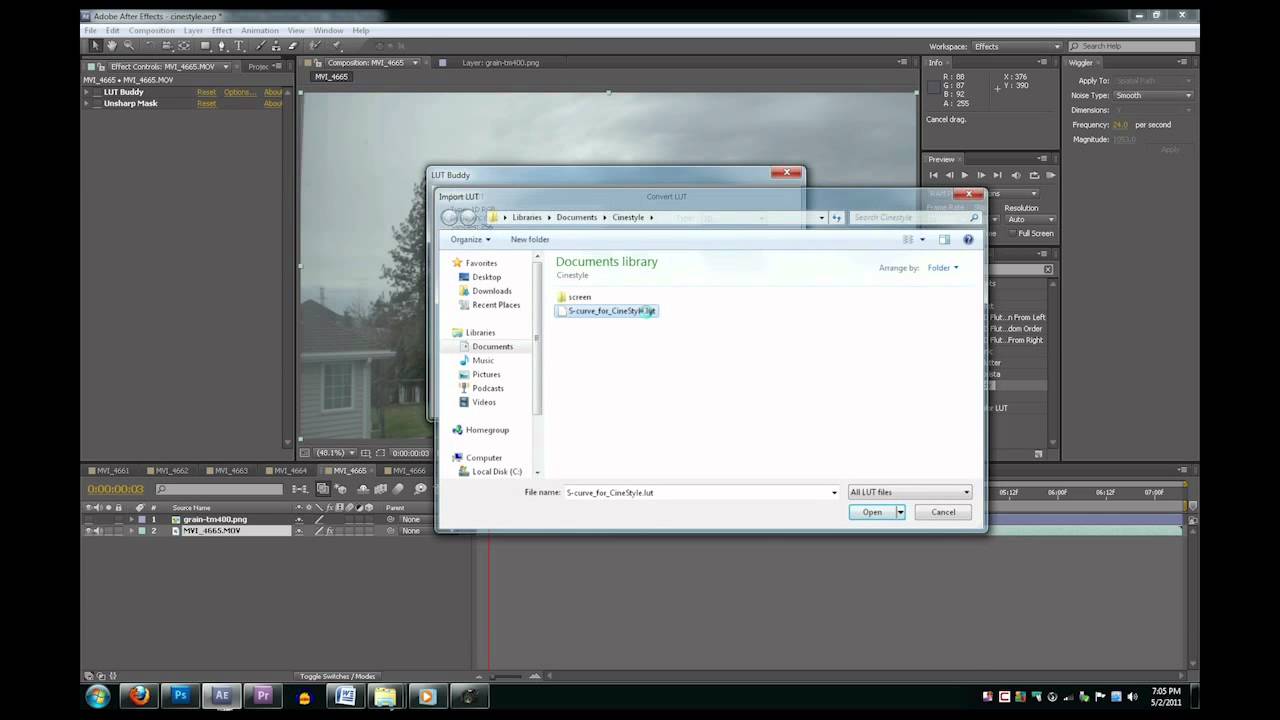The image size is (1280, 720).
Task: Select the Puppet Pin tool
Action: pyautogui.click(x=336, y=46)
